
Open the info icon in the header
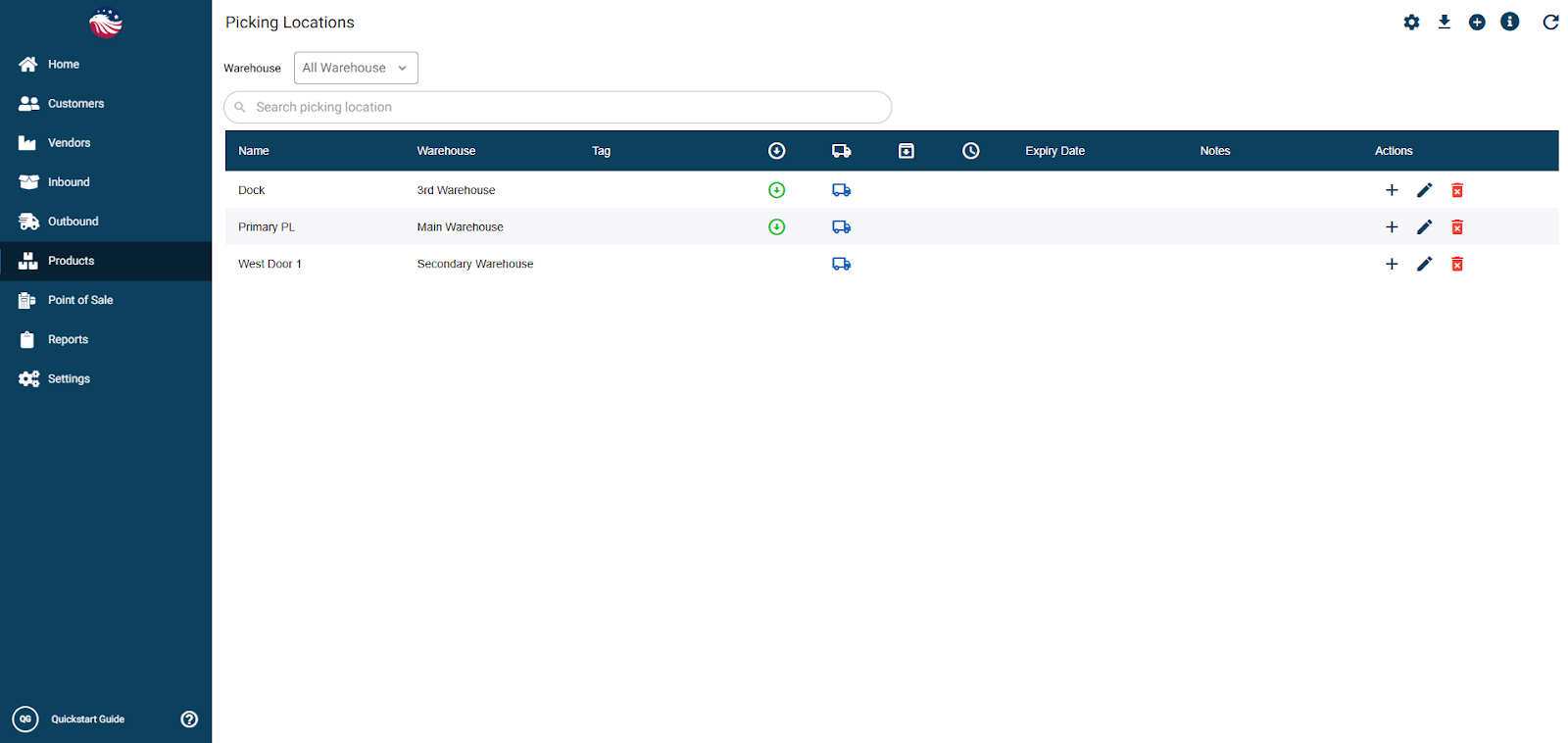1510,22
